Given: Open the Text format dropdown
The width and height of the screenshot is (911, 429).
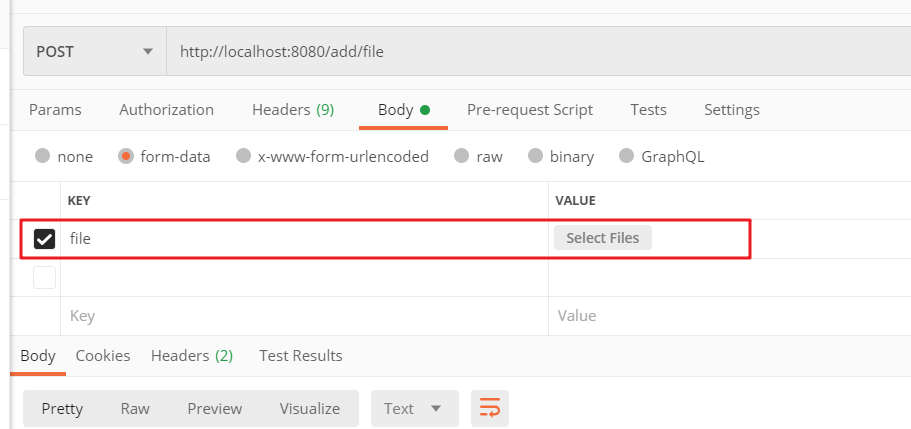Looking at the screenshot, I should tap(415, 409).
